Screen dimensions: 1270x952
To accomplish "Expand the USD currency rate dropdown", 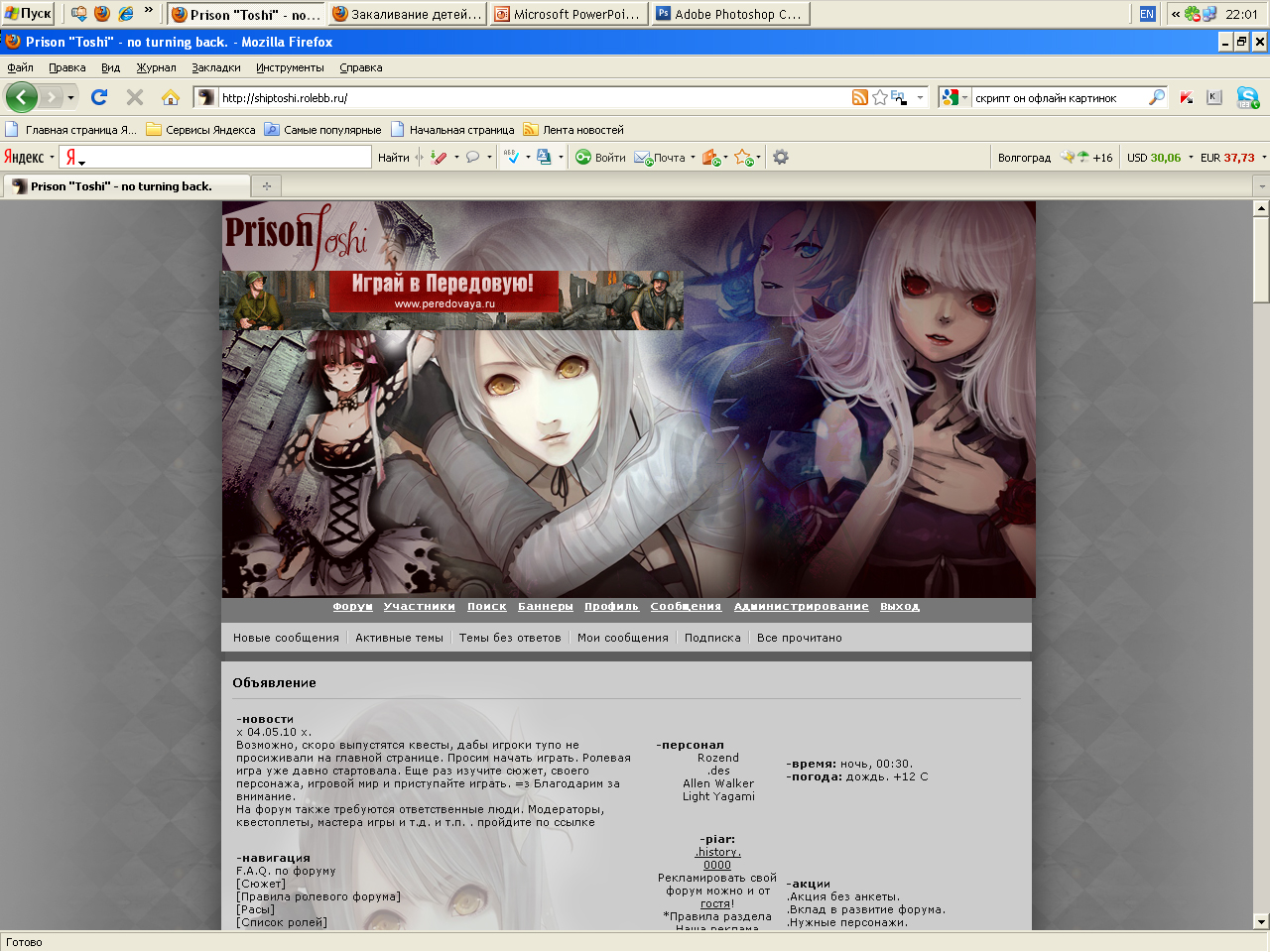I will pyautogui.click(x=1191, y=157).
